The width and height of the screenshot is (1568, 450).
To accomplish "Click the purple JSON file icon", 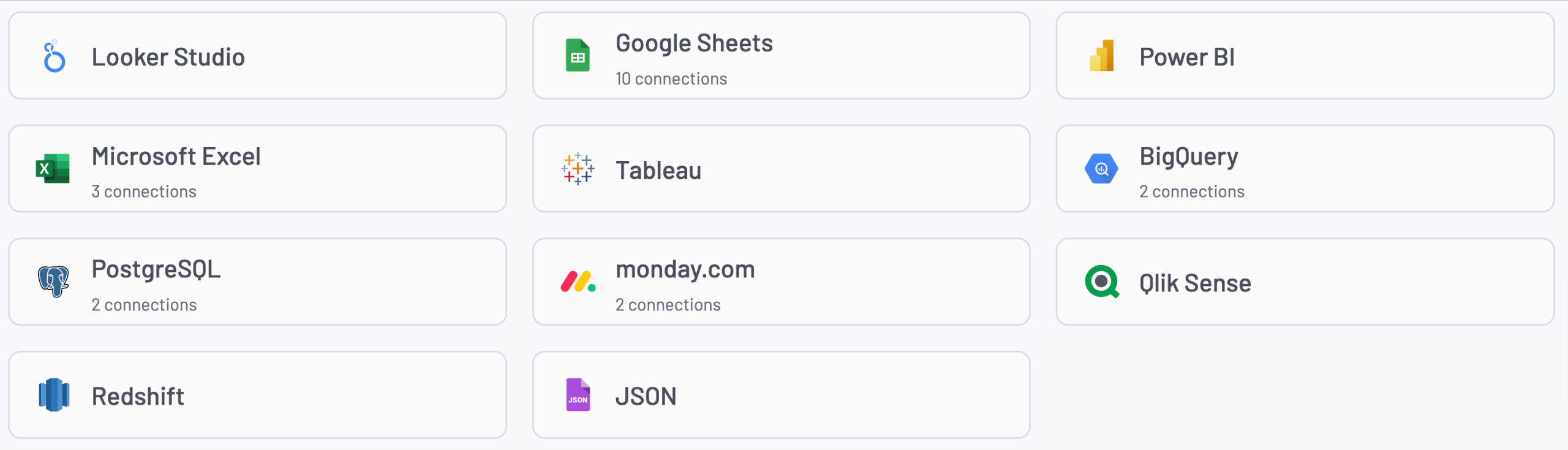I will pyautogui.click(x=578, y=395).
